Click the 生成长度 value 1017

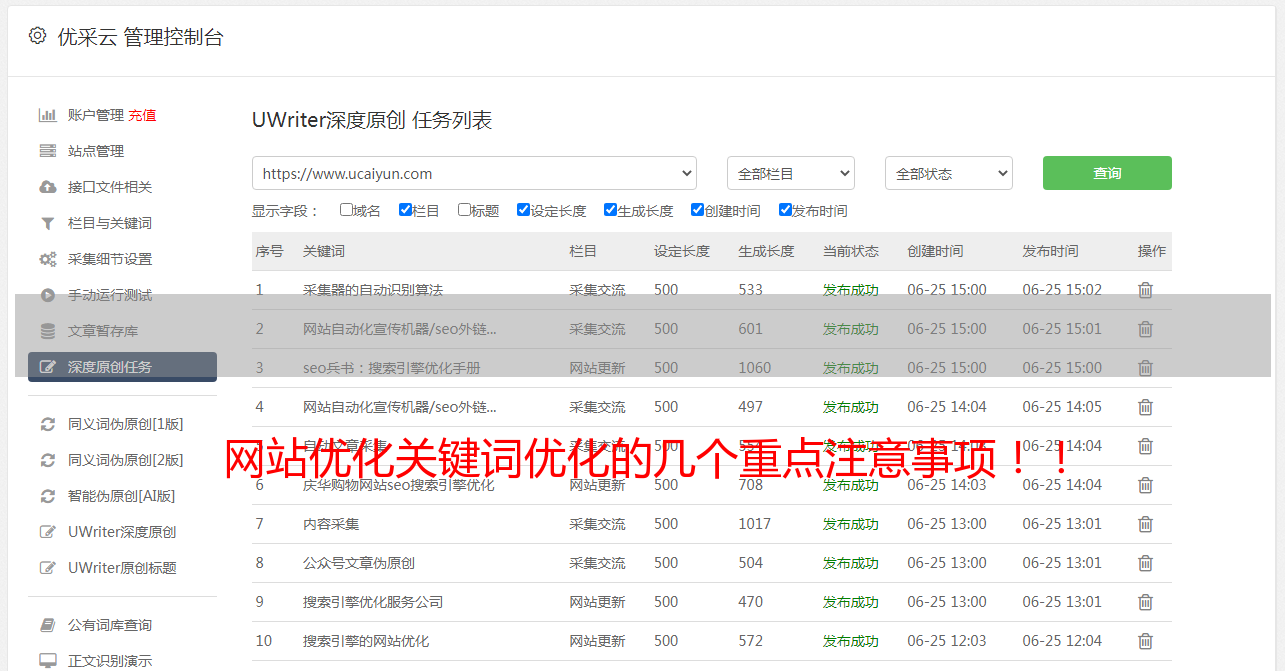(x=755, y=524)
